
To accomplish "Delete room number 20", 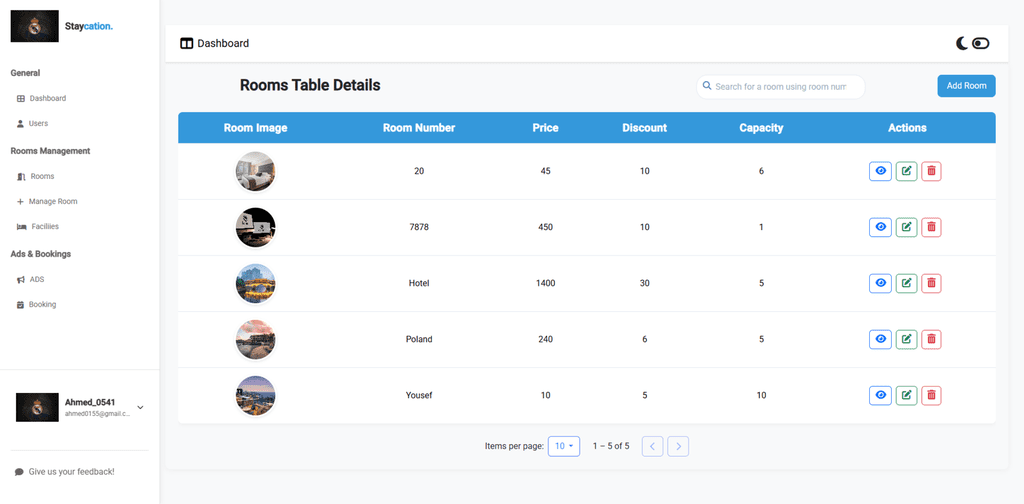I will tap(931, 171).
